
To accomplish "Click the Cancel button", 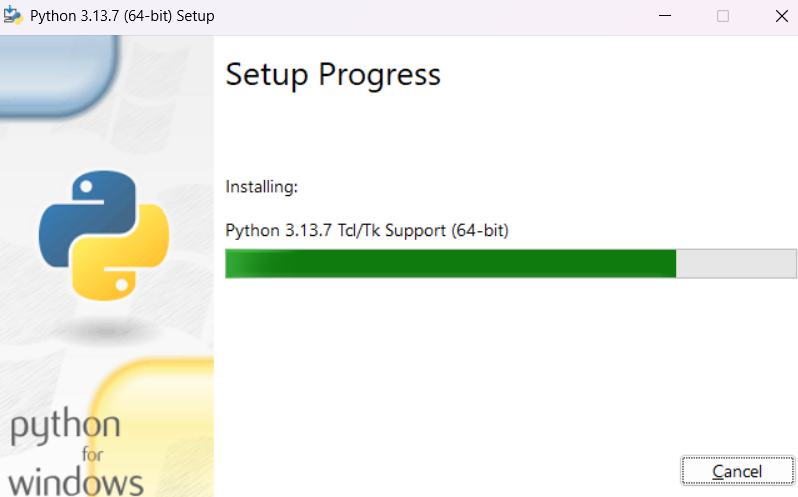I will tap(737, 471).
